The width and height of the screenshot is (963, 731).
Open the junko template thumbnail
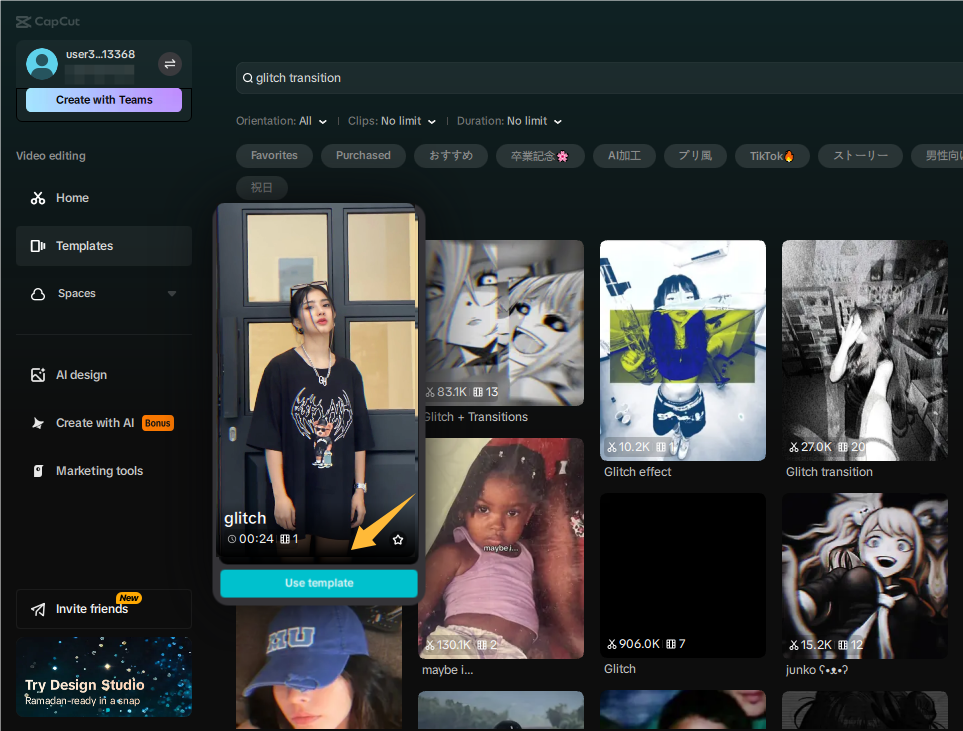(x=865, y=576)
